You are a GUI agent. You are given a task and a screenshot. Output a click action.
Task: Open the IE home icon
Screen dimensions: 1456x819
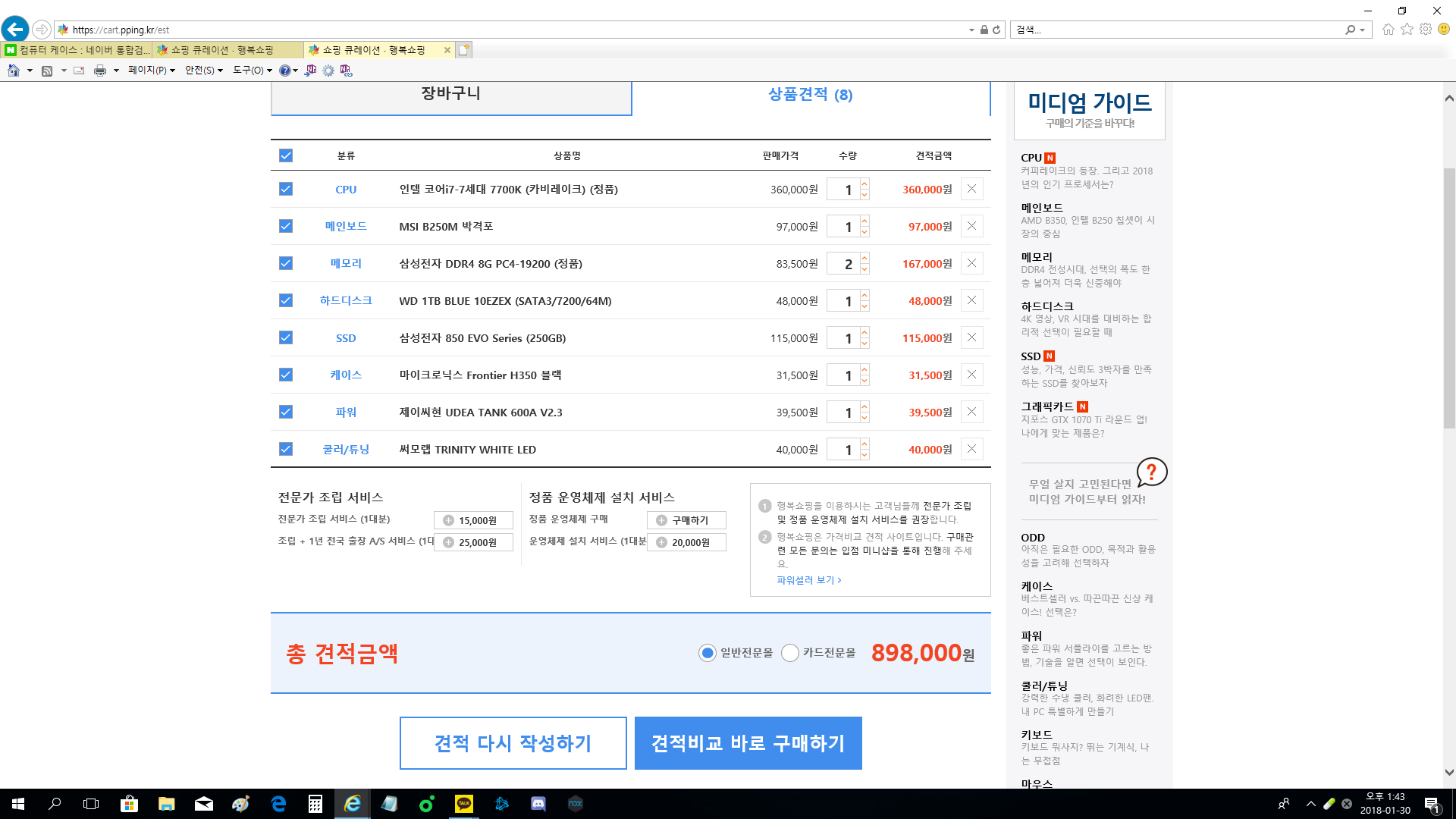coord(1388,30)
